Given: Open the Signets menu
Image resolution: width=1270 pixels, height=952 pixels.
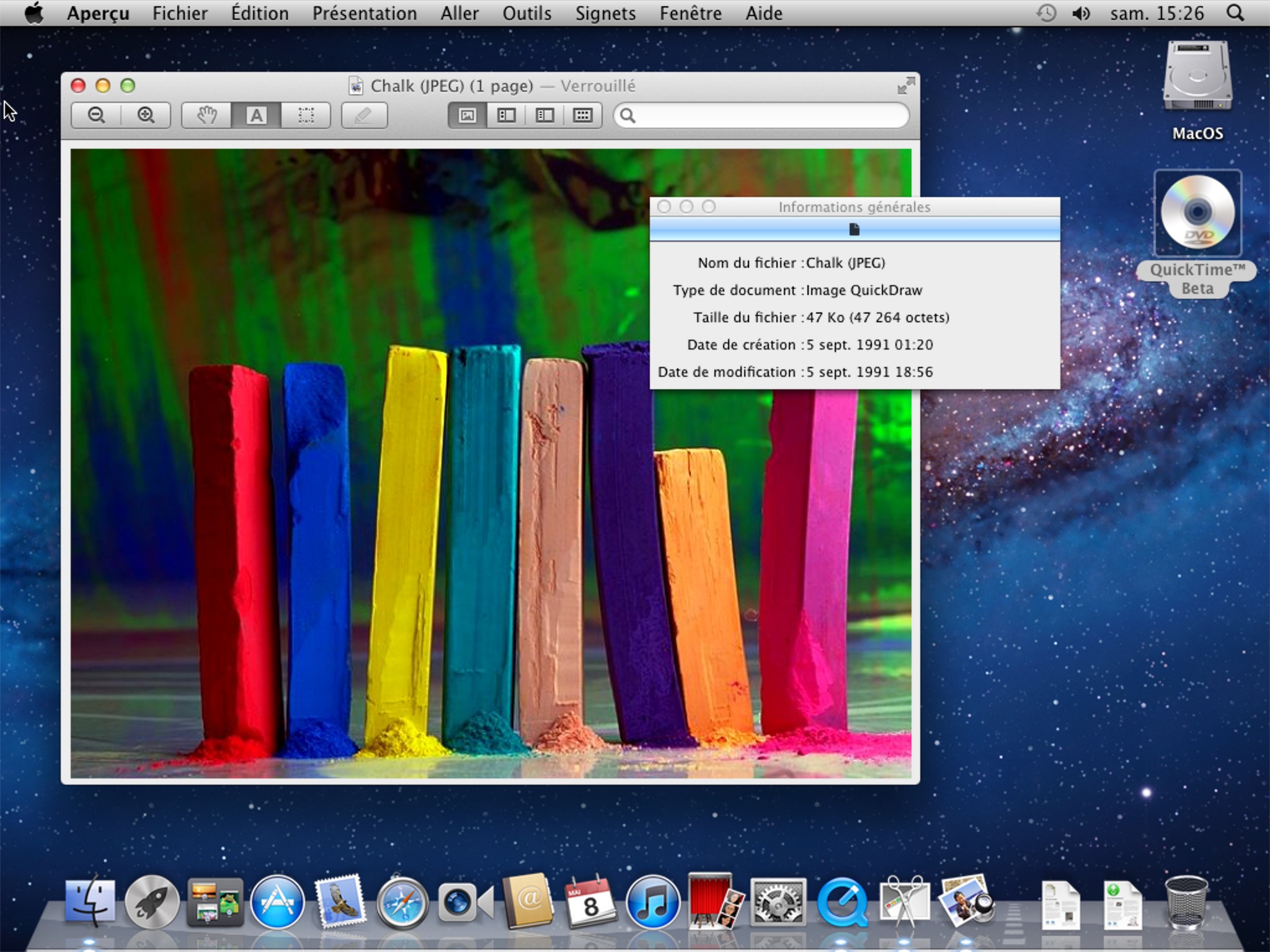Looking at the screenshot, I should 605,13.
